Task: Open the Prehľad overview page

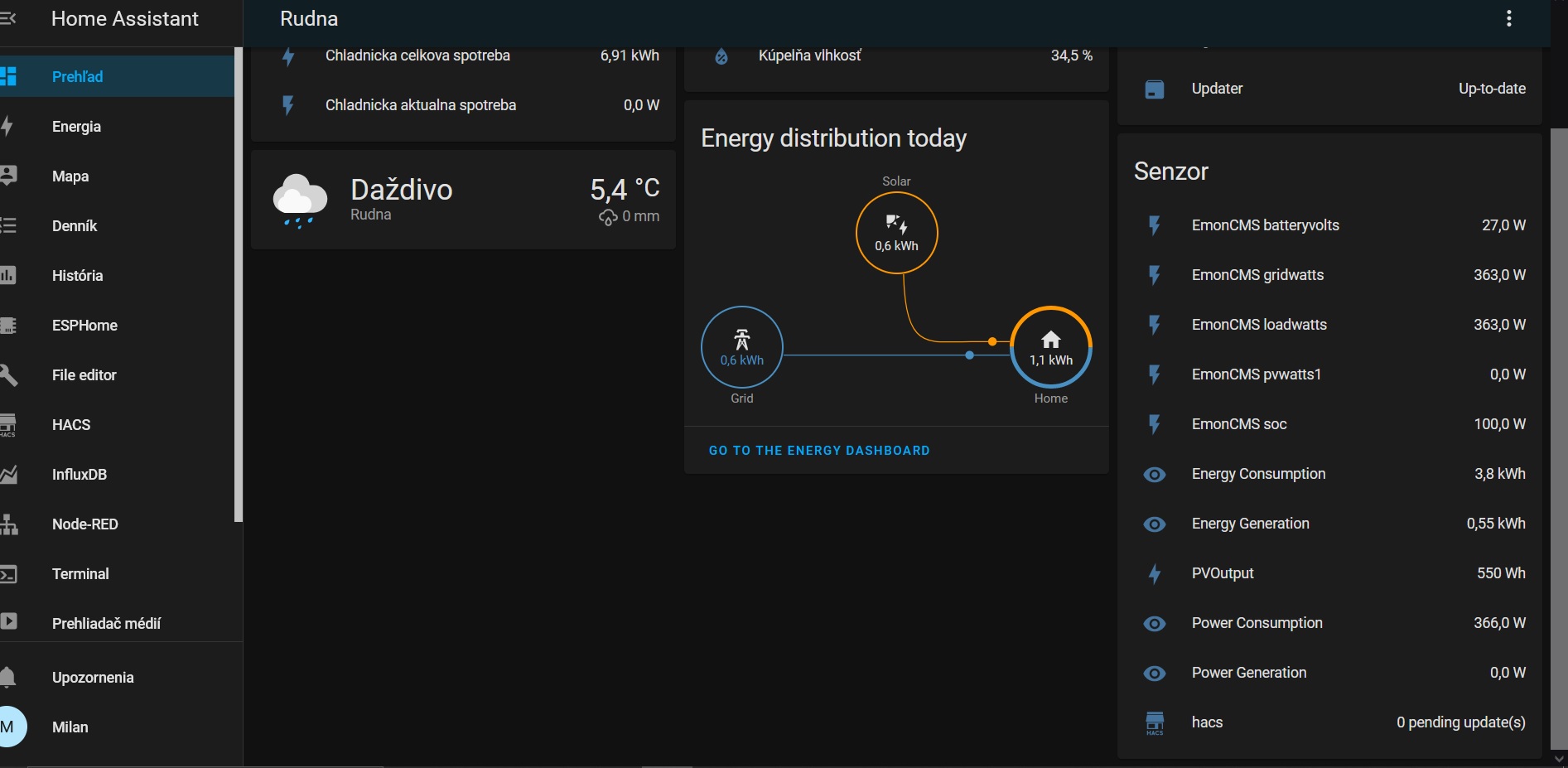Action: [117, 76]
